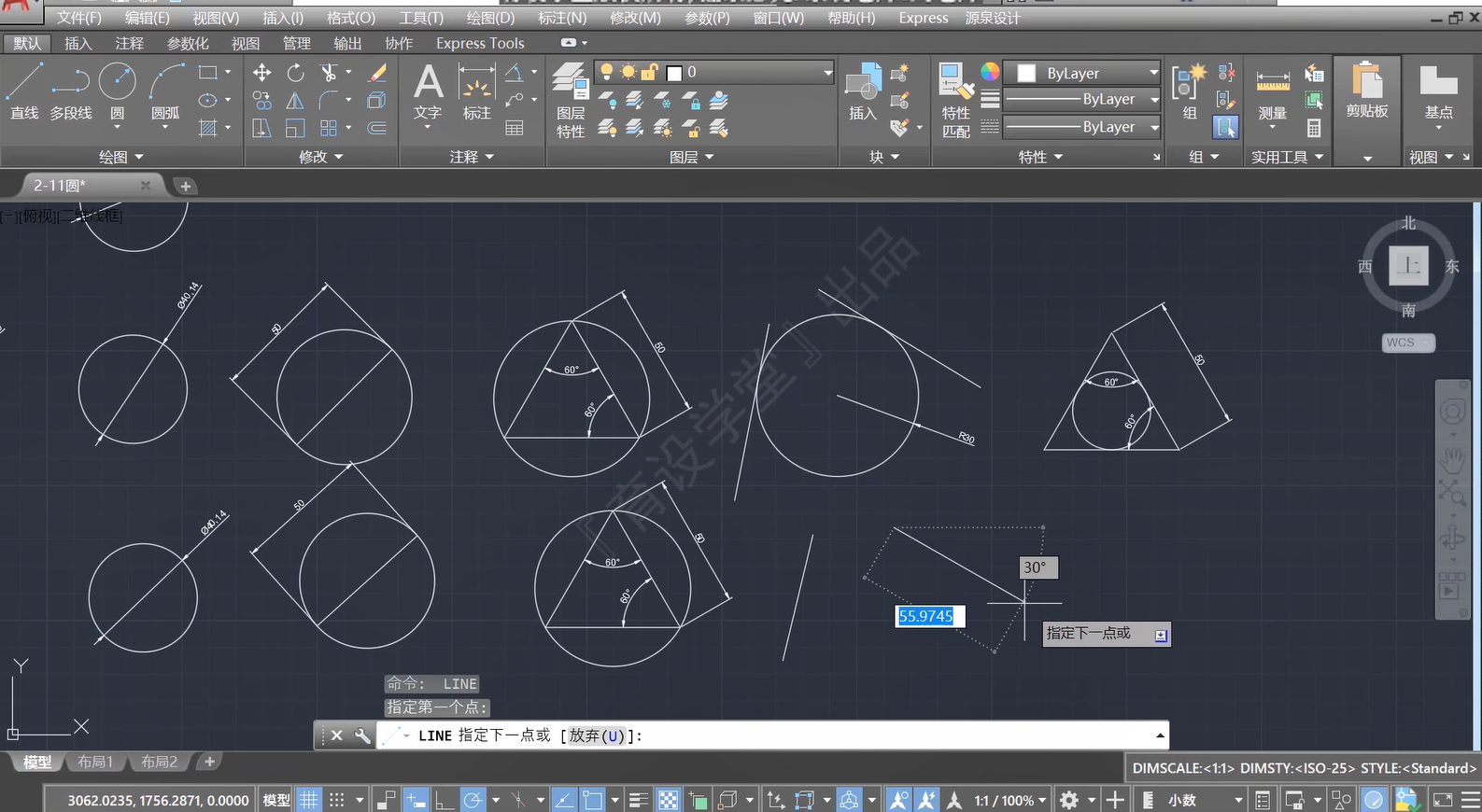Viewport: 1482px width, 812px height.
Task: Click the object color wheel icon
Action: coord(990,72)
